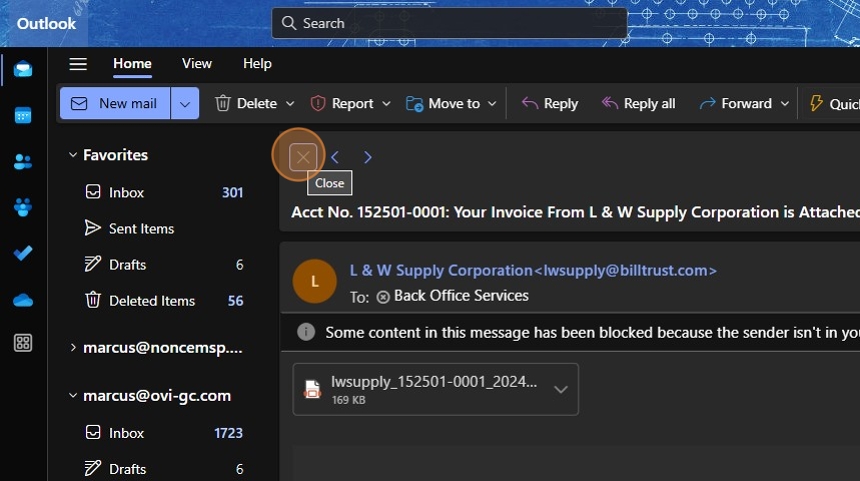Image resolution: width=860 pixels, height=481 pixels.
Task: Open the Groups icon in the sidebar
Action: (x=23, y=207)
